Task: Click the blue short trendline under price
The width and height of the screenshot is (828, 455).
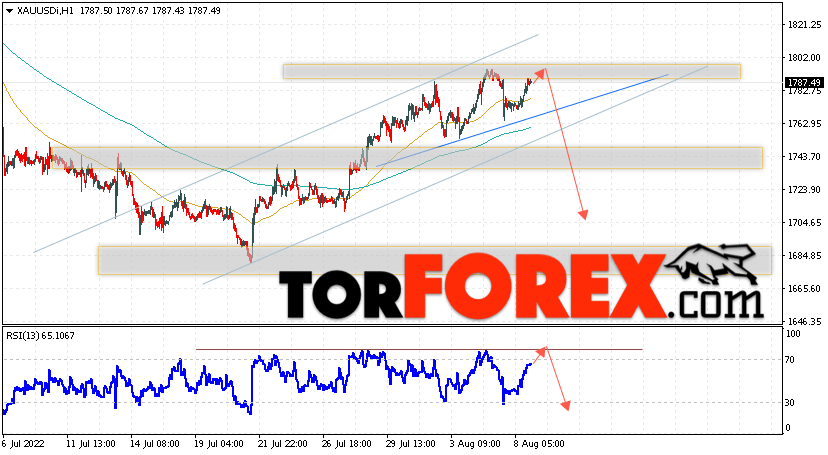Action: click(x=522, y=120)
